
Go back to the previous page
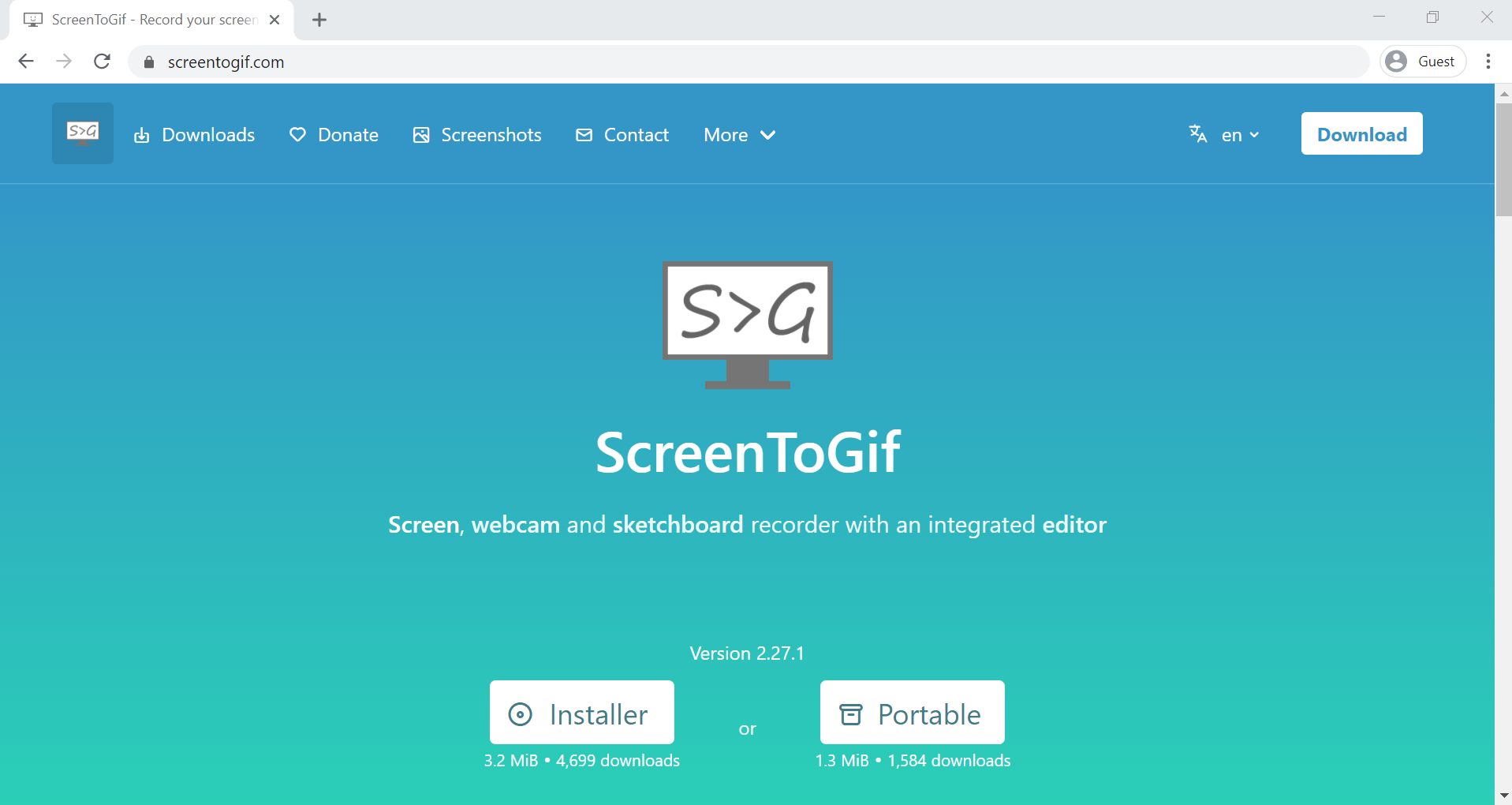pyautogui.click(x=26, y=62)
